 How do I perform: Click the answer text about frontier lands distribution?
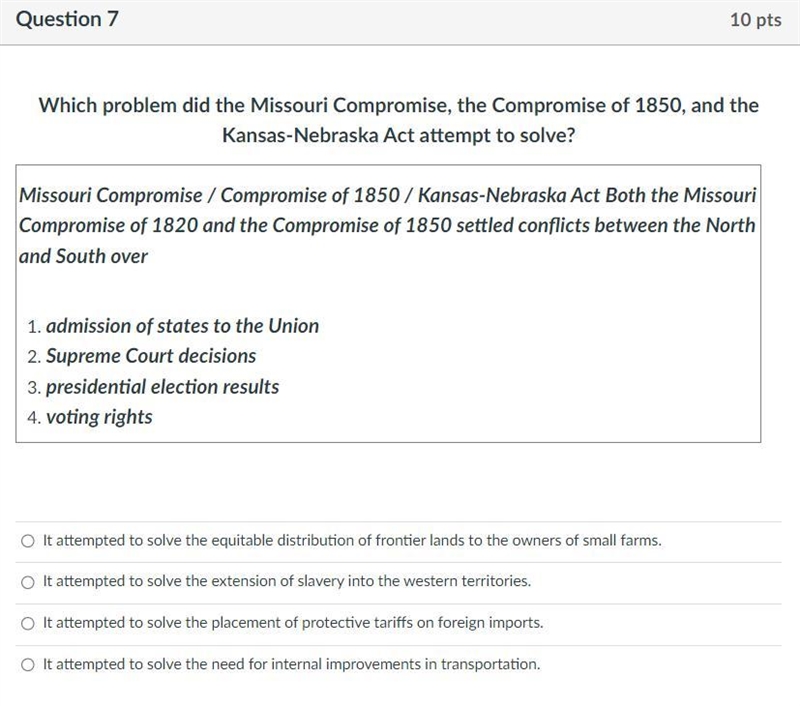352,540
